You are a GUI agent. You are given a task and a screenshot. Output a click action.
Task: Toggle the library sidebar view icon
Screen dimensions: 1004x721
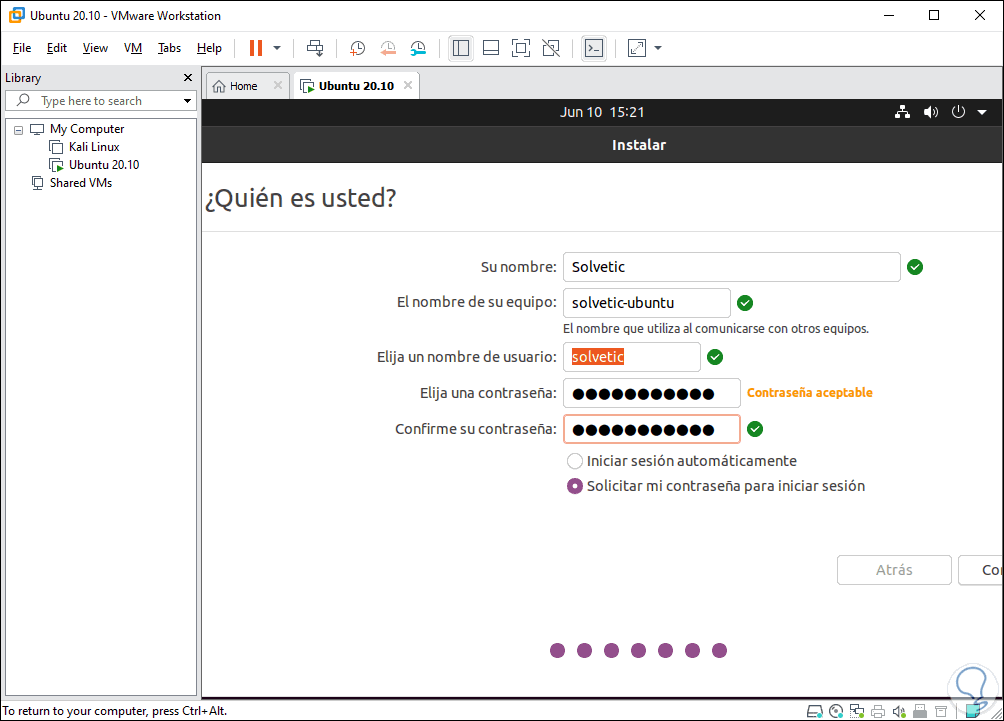tap(461, 48)
